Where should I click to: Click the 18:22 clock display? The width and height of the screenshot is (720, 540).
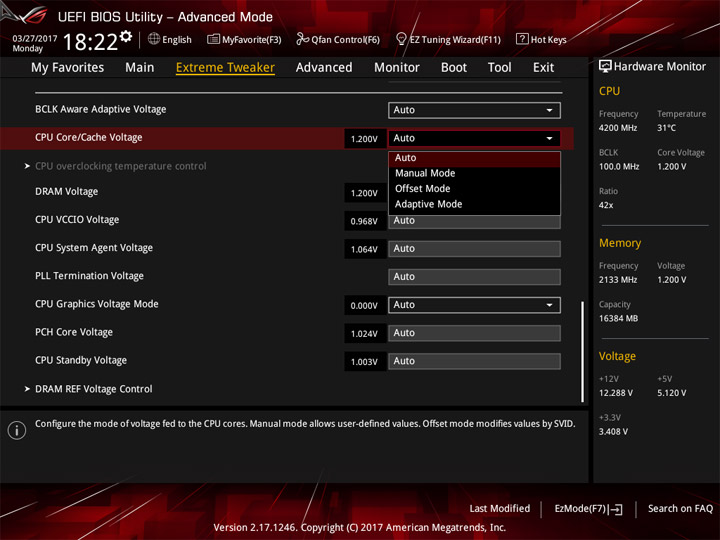point(90,42)
